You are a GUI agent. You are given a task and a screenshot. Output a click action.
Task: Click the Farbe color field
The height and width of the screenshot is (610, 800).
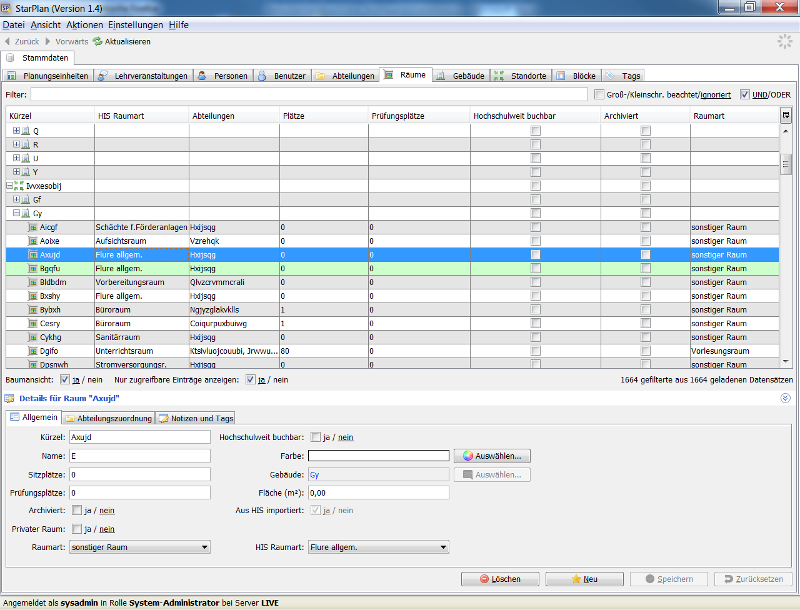(x=379, y=456)
